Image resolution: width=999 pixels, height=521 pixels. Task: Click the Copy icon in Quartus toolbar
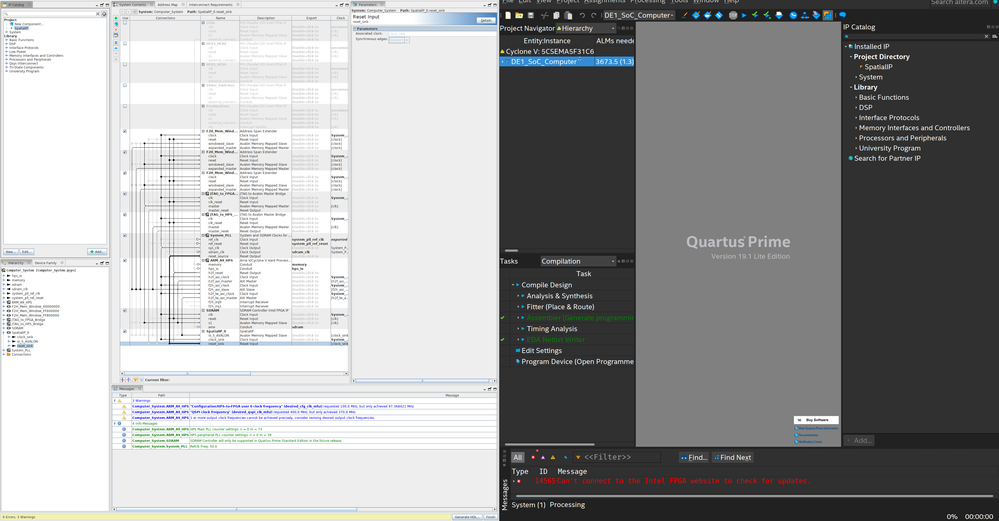click(556, 15)
